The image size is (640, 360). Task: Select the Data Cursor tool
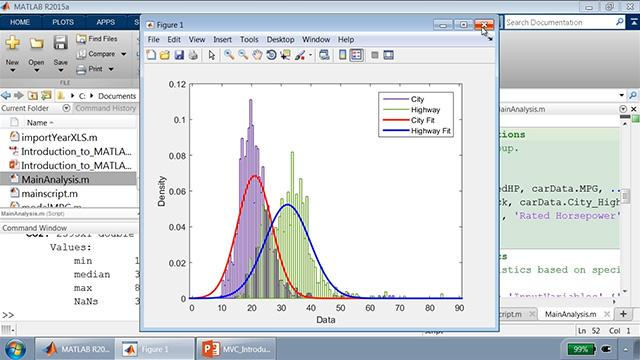[285, 55]
